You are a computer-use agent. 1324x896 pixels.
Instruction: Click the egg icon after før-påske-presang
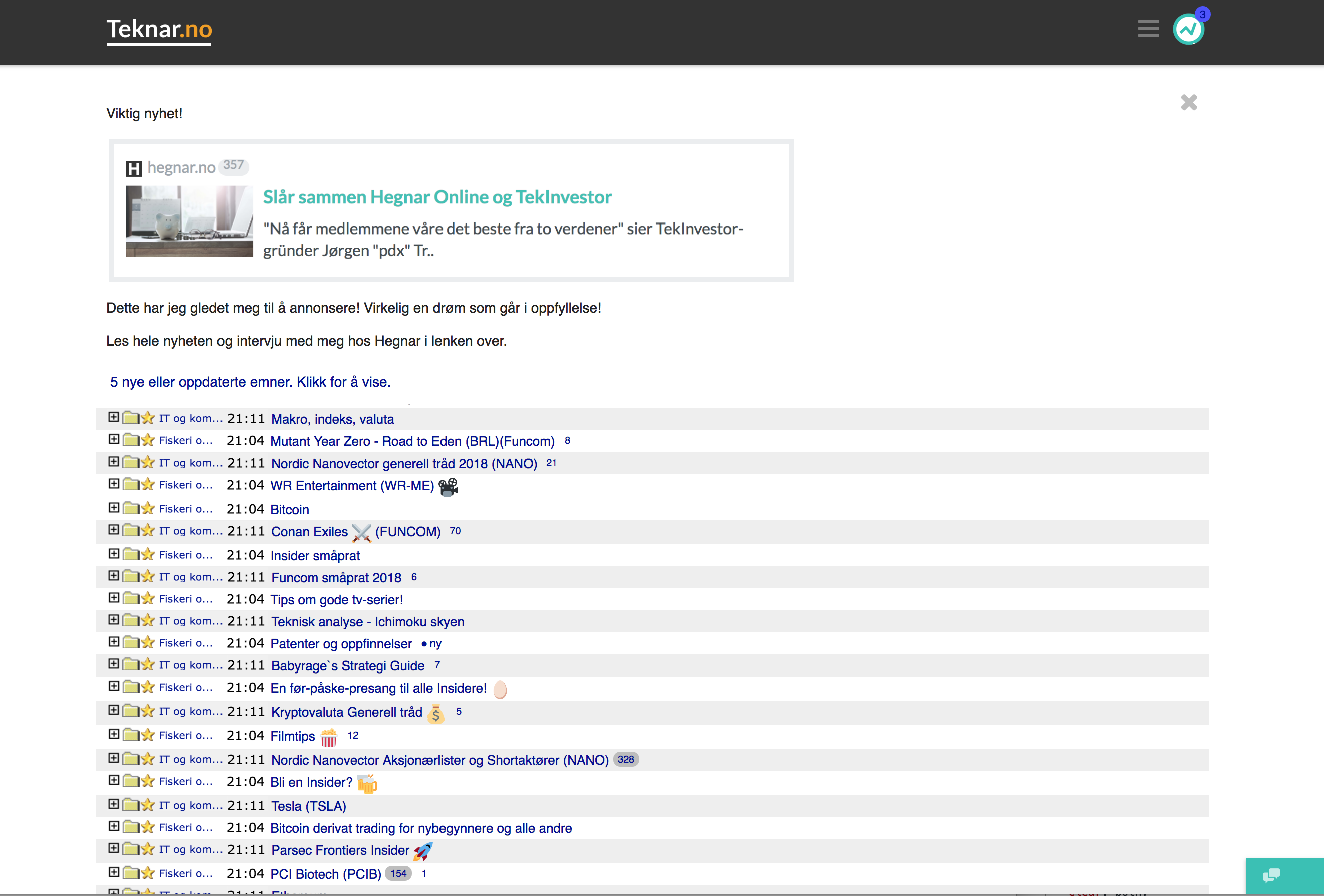click(x=500, y=689)
